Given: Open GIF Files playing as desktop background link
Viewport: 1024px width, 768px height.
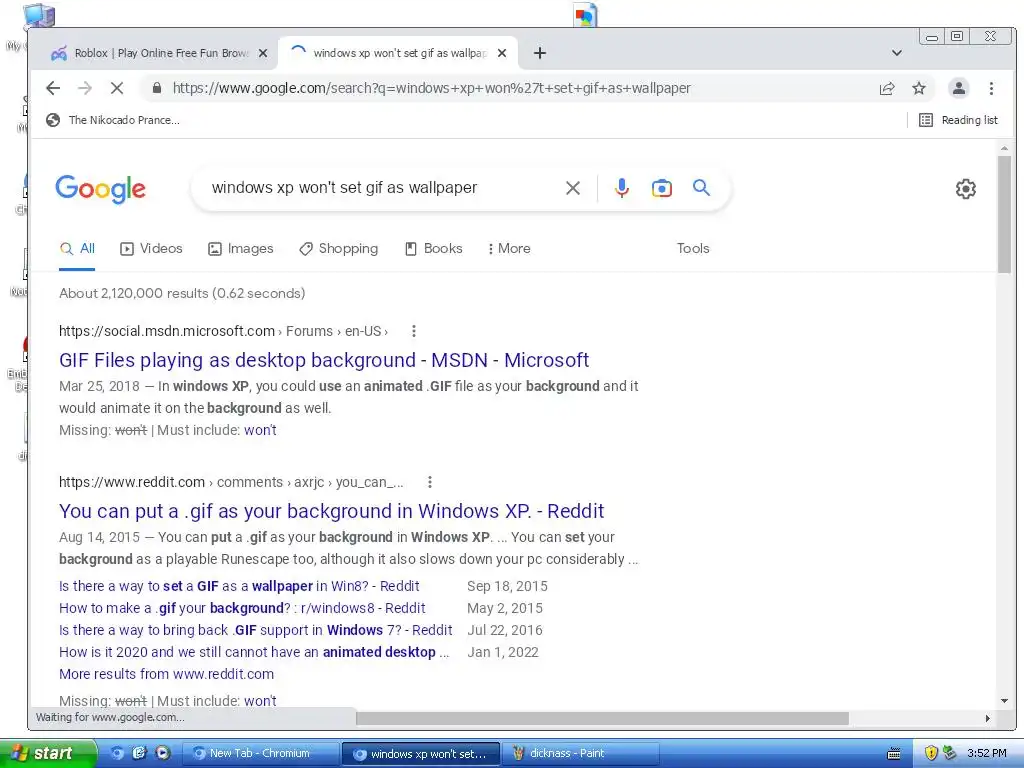Looking at the screenshot, I should click(x=324, y=360).
